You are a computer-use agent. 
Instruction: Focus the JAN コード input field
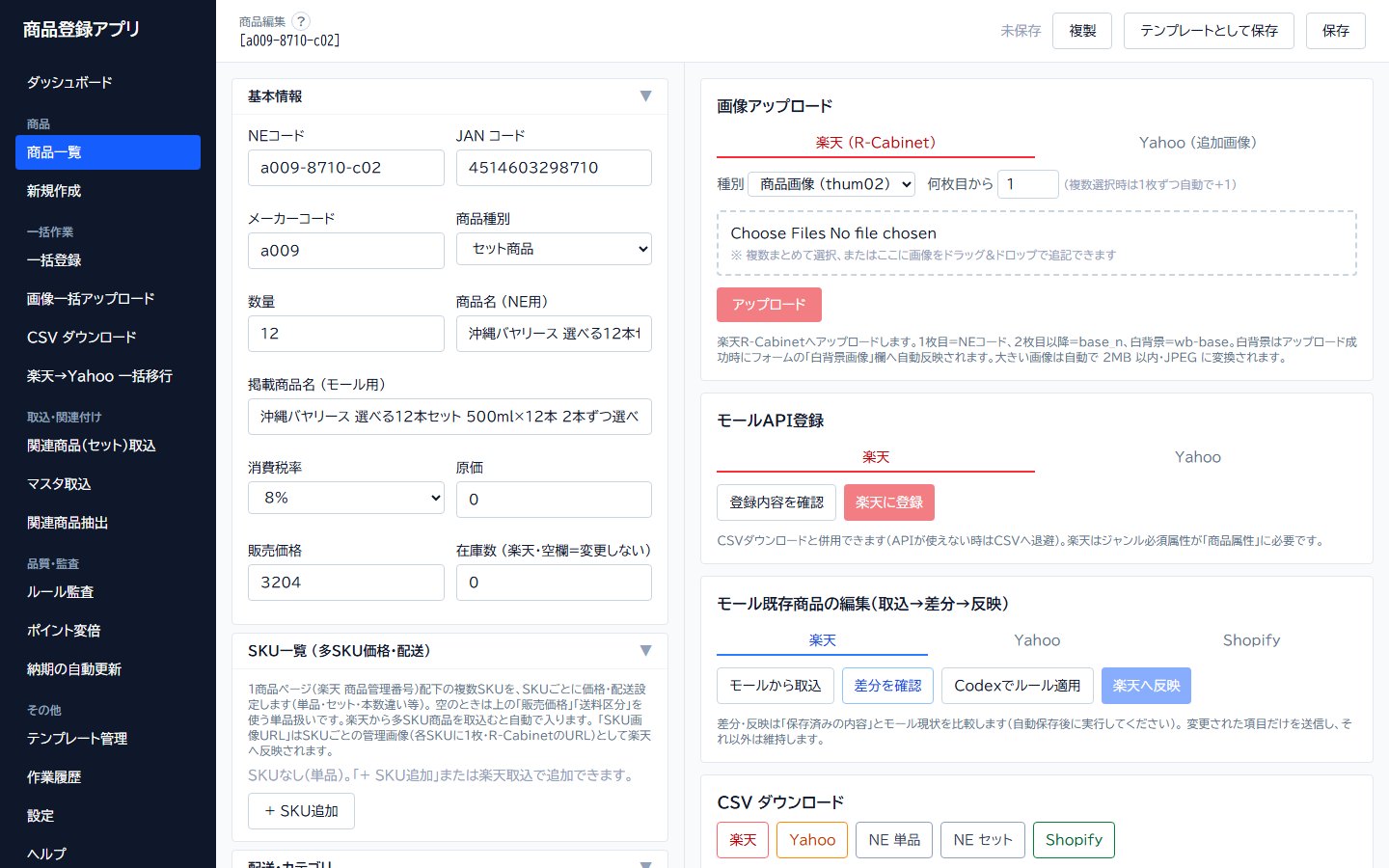(554, 168)
